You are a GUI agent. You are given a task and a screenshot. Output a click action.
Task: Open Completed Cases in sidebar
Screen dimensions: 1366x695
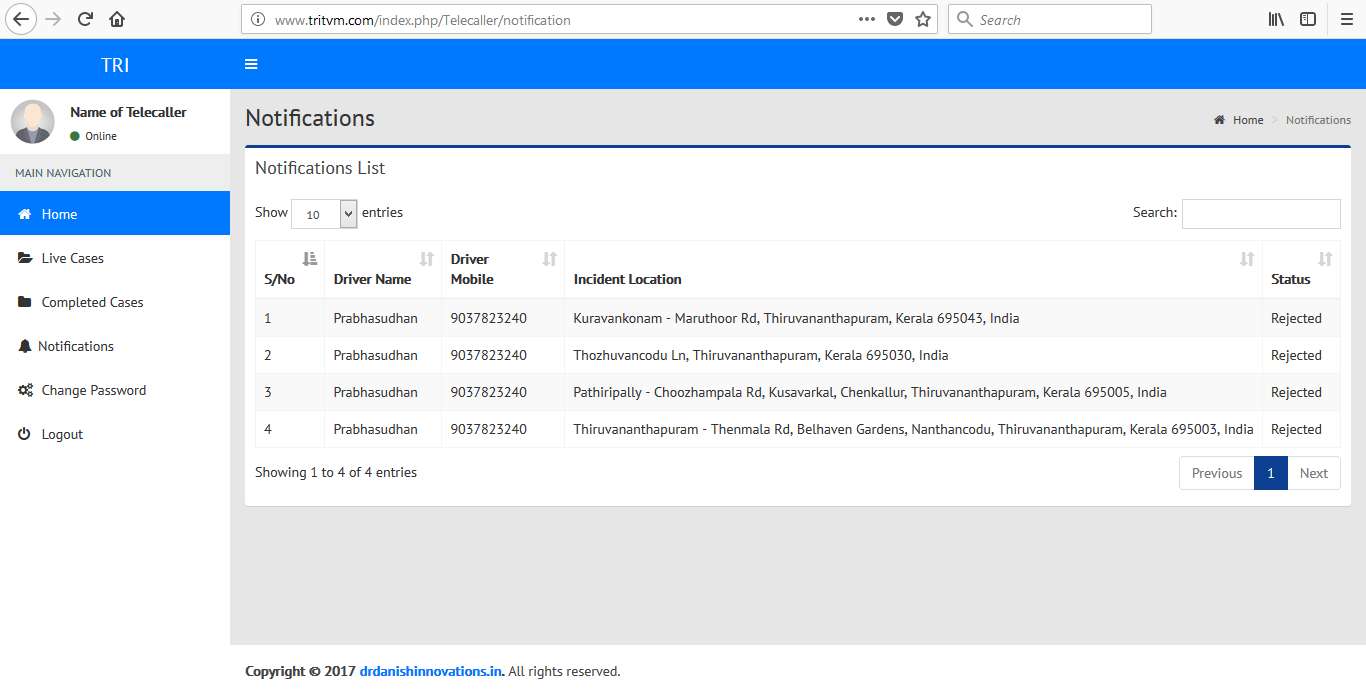[92, 302]
